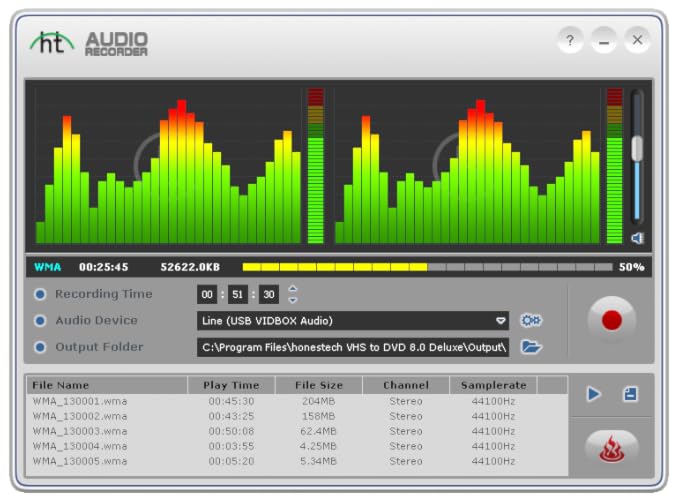Click the ht Audio Recorder logo
The height and width of the screenshot is (503, 679).
[x=89, y=43]
